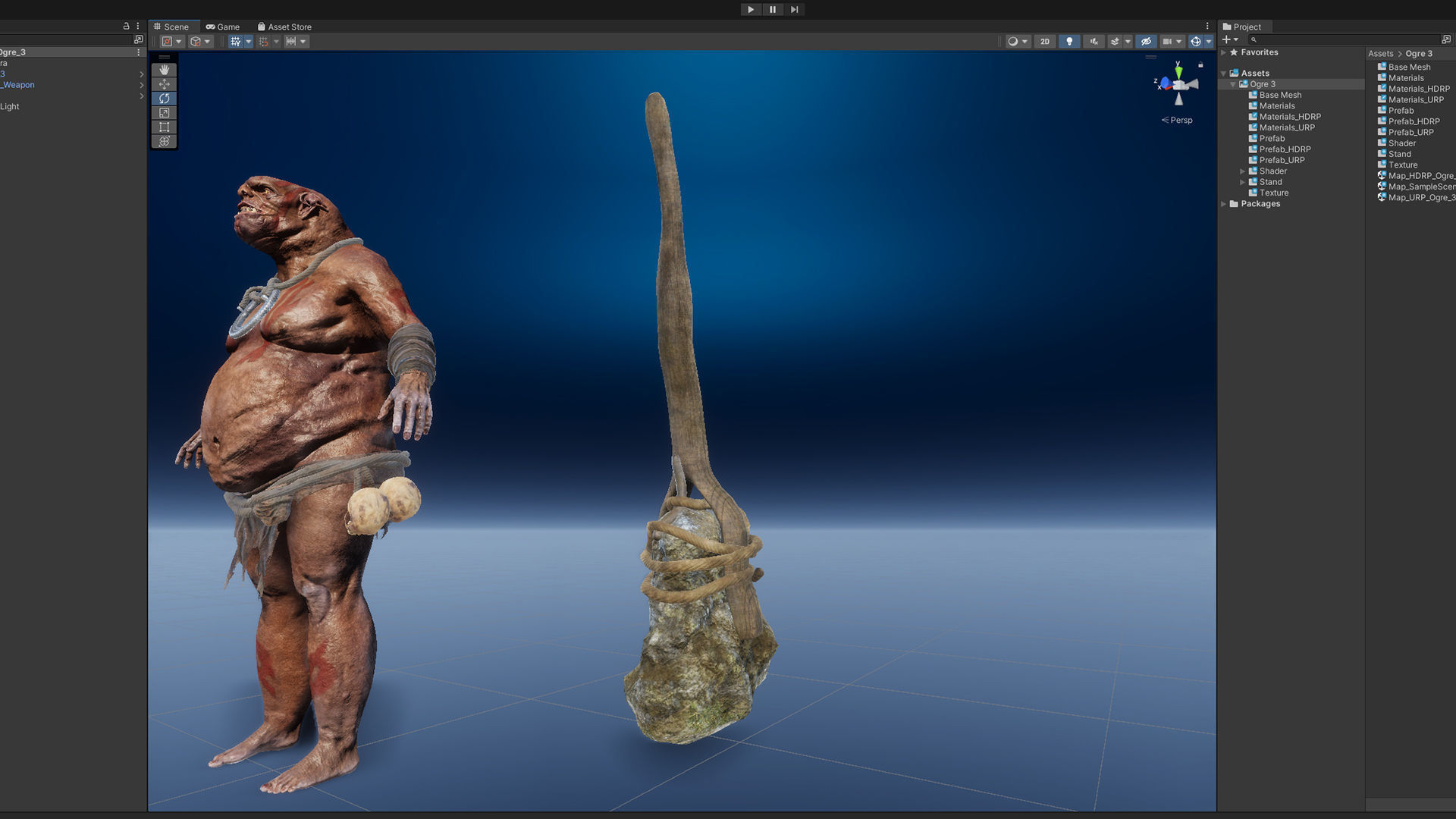This screenshot has height=819, width=1456.
Task: Expand the Favorites folder
Action: coord(1224,53)
